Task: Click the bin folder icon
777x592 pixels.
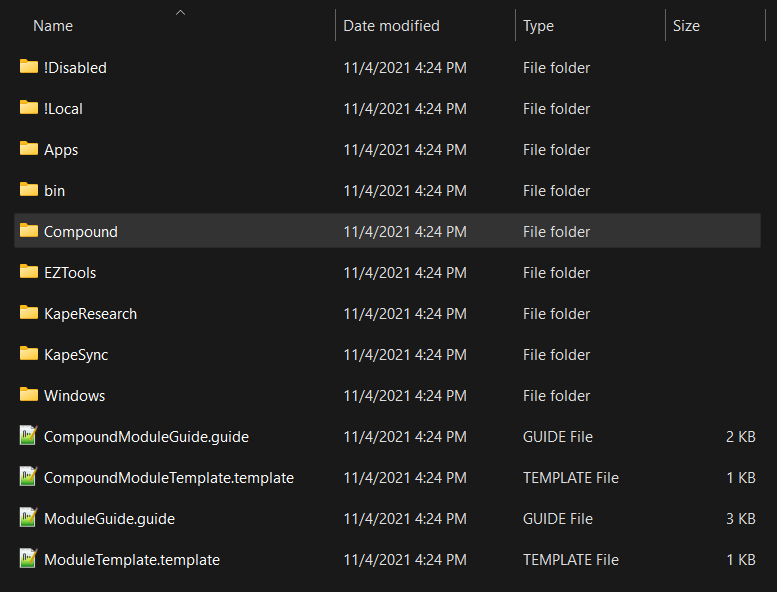Action: click(29, 190)
